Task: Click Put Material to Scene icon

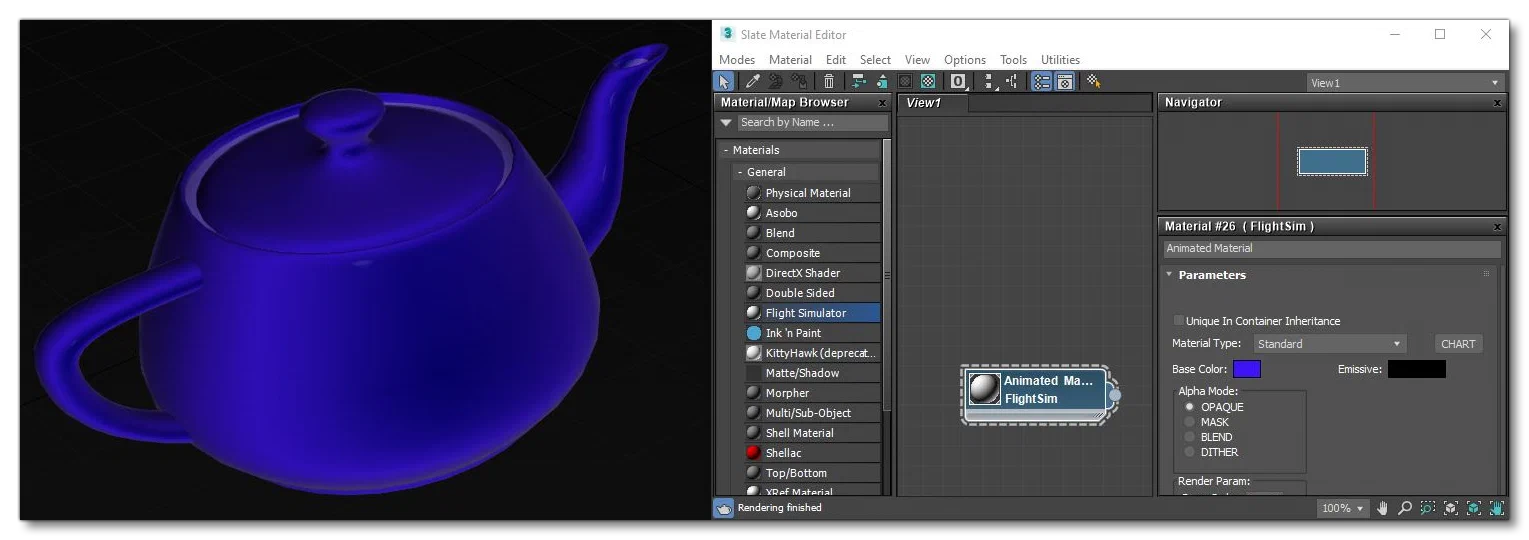Action: tap(776, 82)
